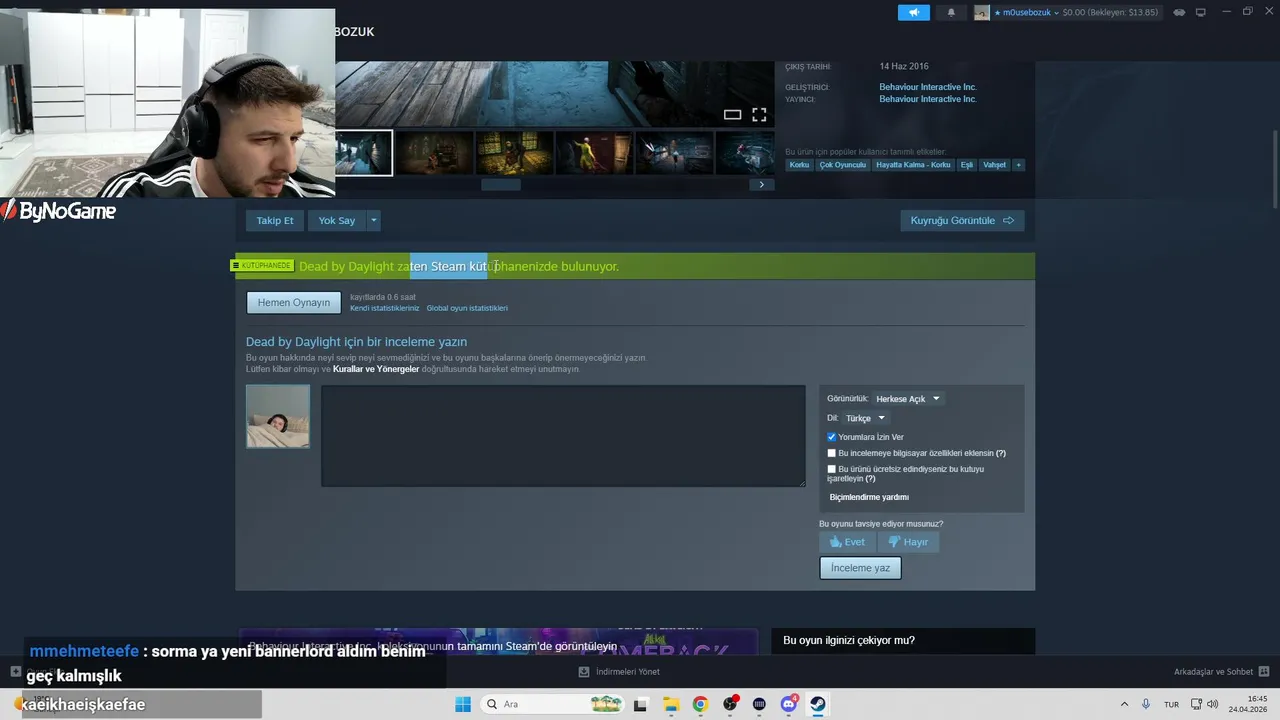The width and height of the screenshot is (1280, 720).
Task: Click thumbnail strip scroll slider handle
Action: tap(501, 184)
